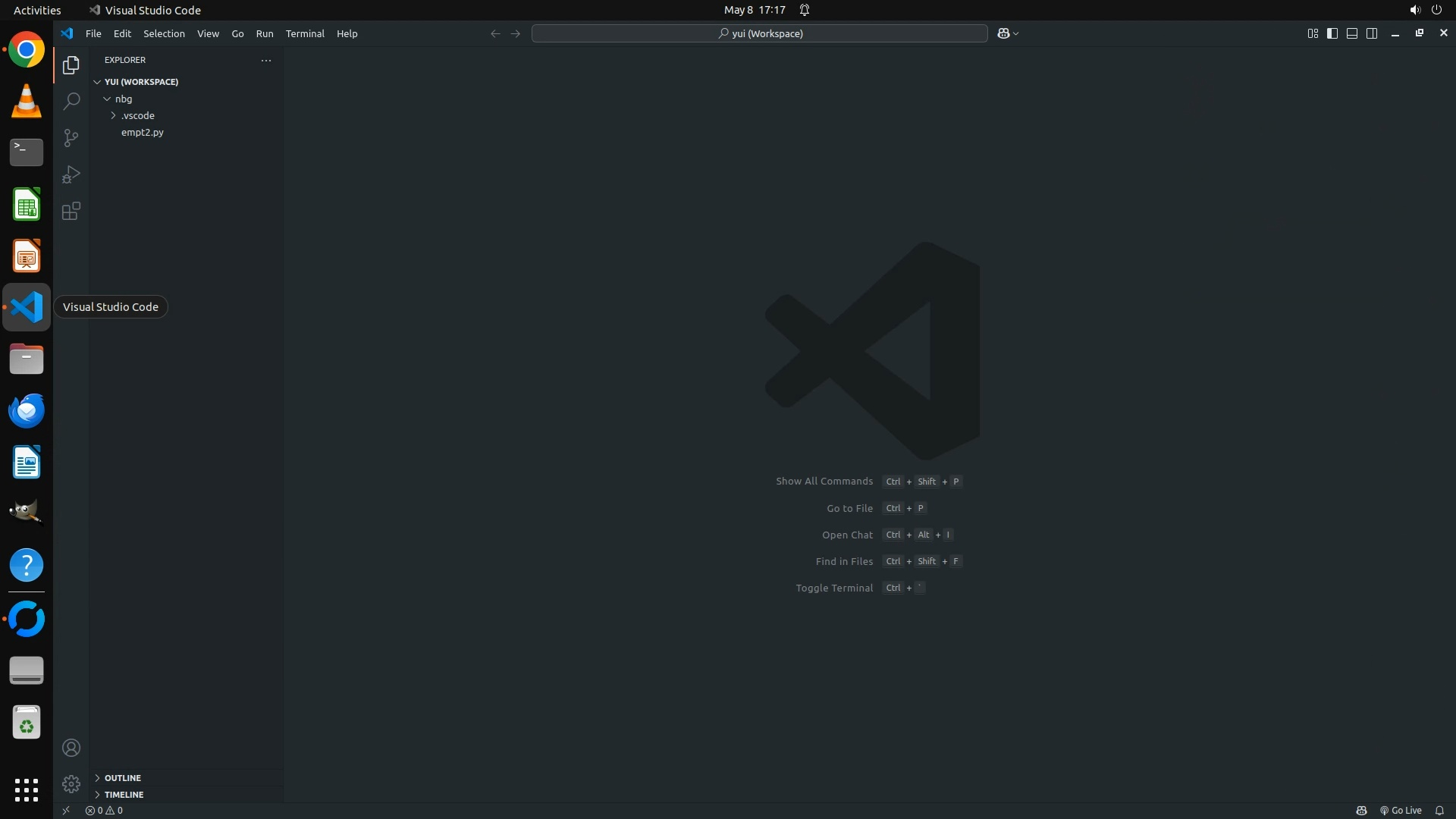Open the Selection menu
Viewport: 1456px width, 819px height.
click(x=164, y=33)
